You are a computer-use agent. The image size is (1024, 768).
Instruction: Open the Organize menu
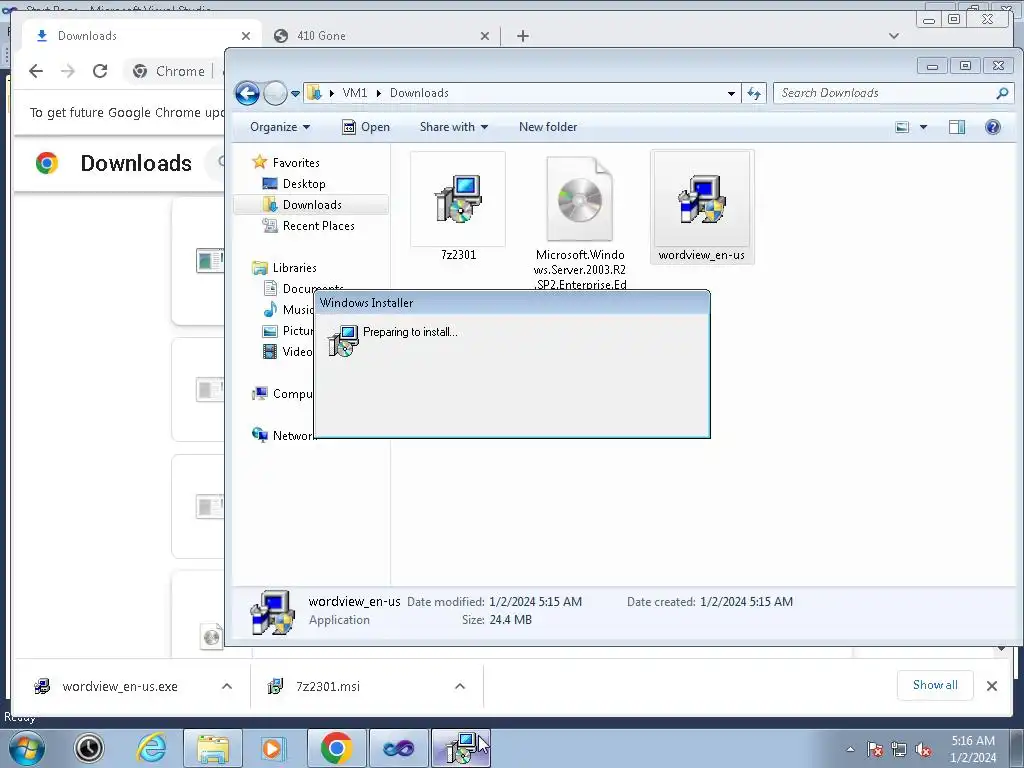pos(280,127)
